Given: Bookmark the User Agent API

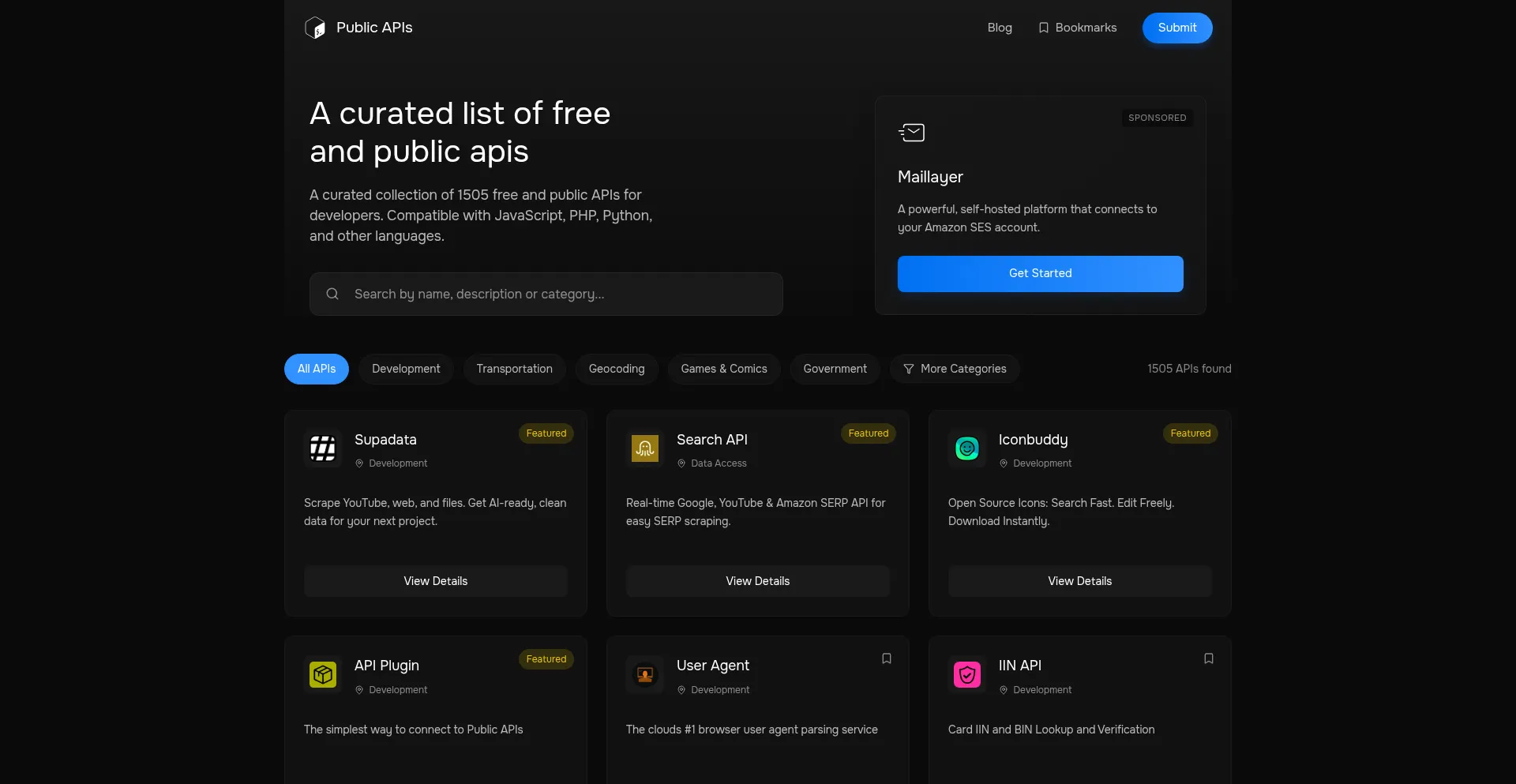Looking at the screenshot, I should tap(887, 658).
